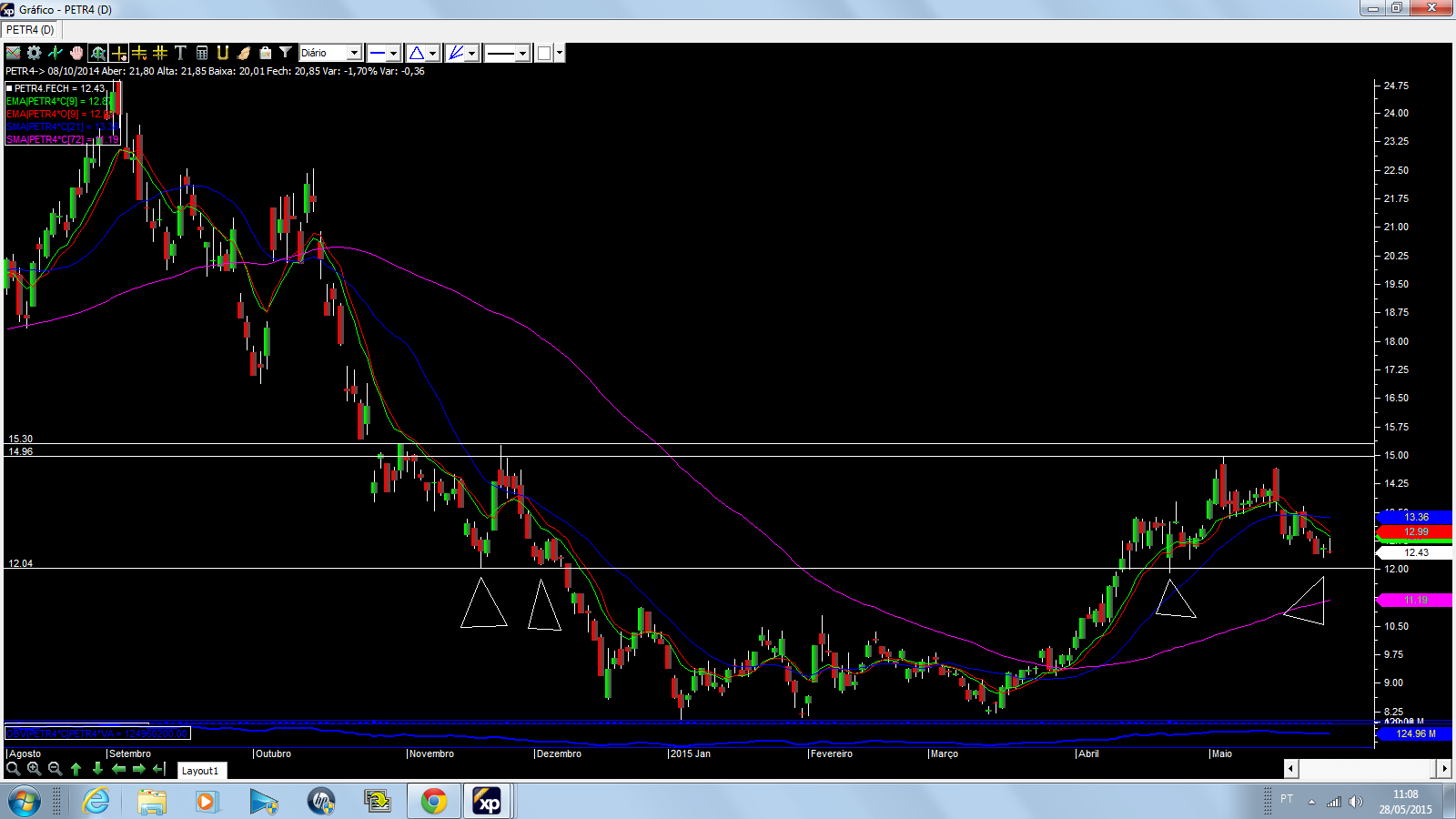Viewport: 1456px width, 819px height.
Task: Select the 14.96 horizontal line label
Action: (x=20, y=451)
